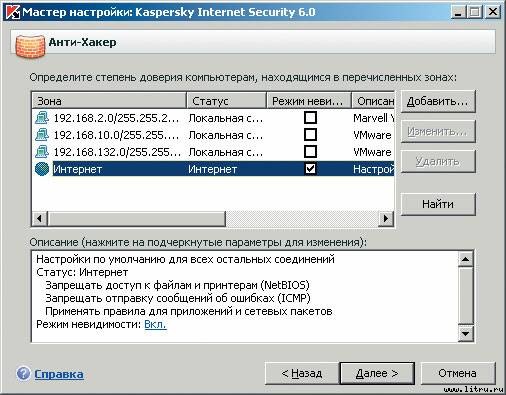506x395 pixels.
Task: Click the Режим неви... column header
Action: pyautogui.click(x=309, y=101)
